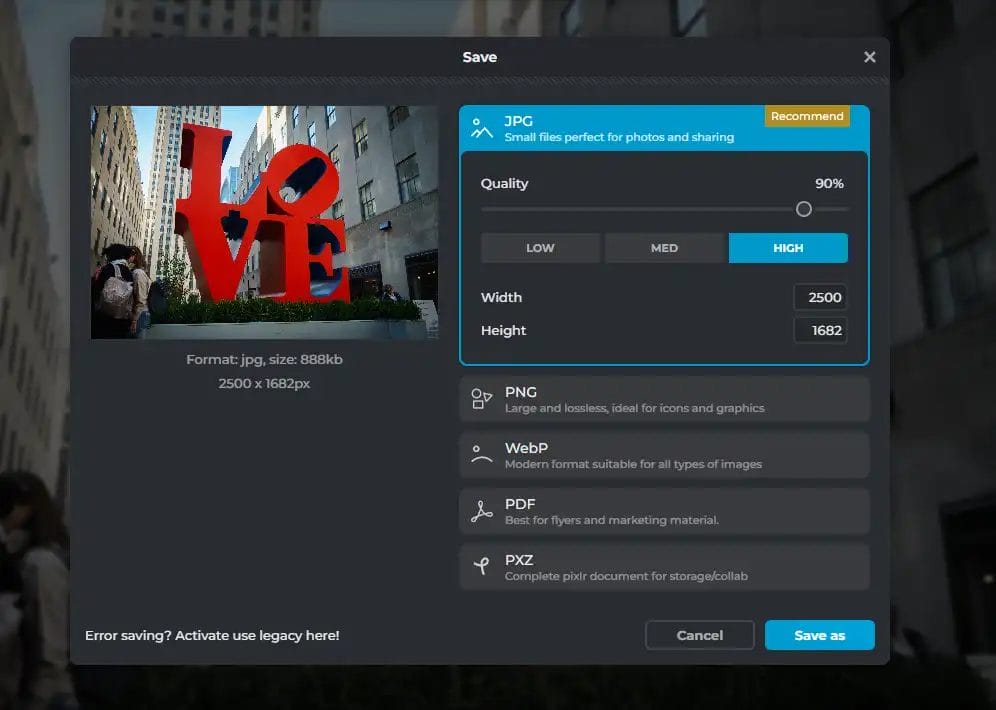The image size is (996, 710).
Task: Open the PXZ format option
Action: (664, 568)
